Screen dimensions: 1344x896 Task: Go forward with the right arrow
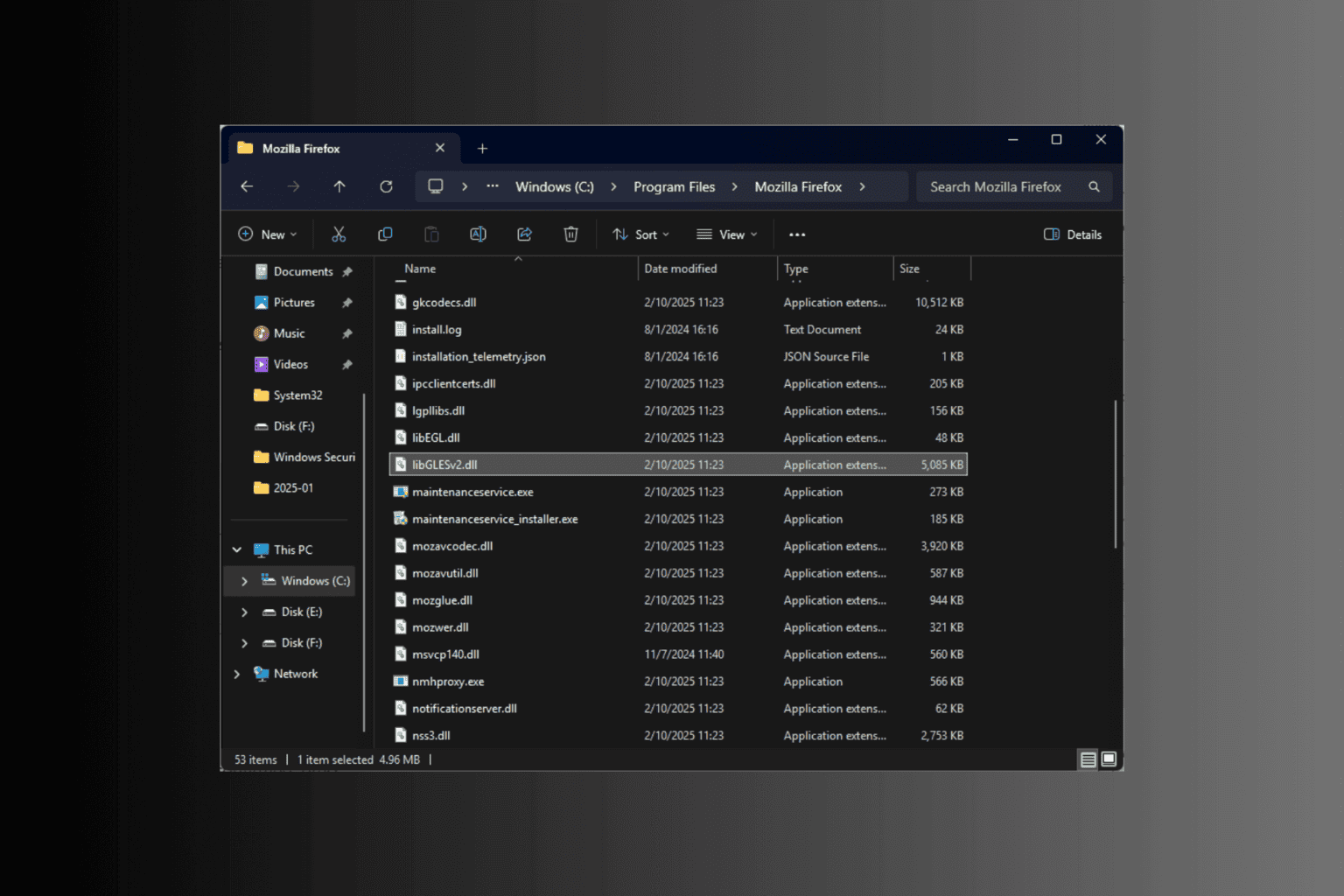coord(293,186)
